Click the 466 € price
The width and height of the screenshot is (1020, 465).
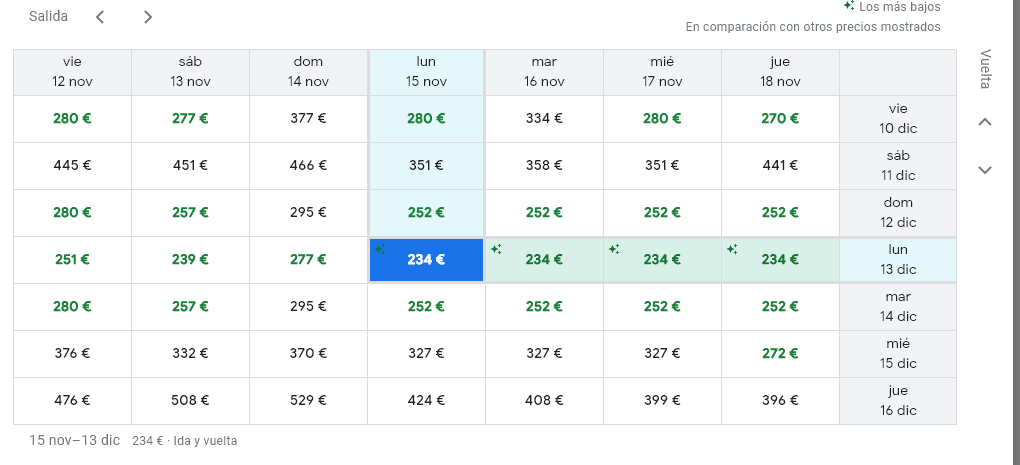pos(308,166)
